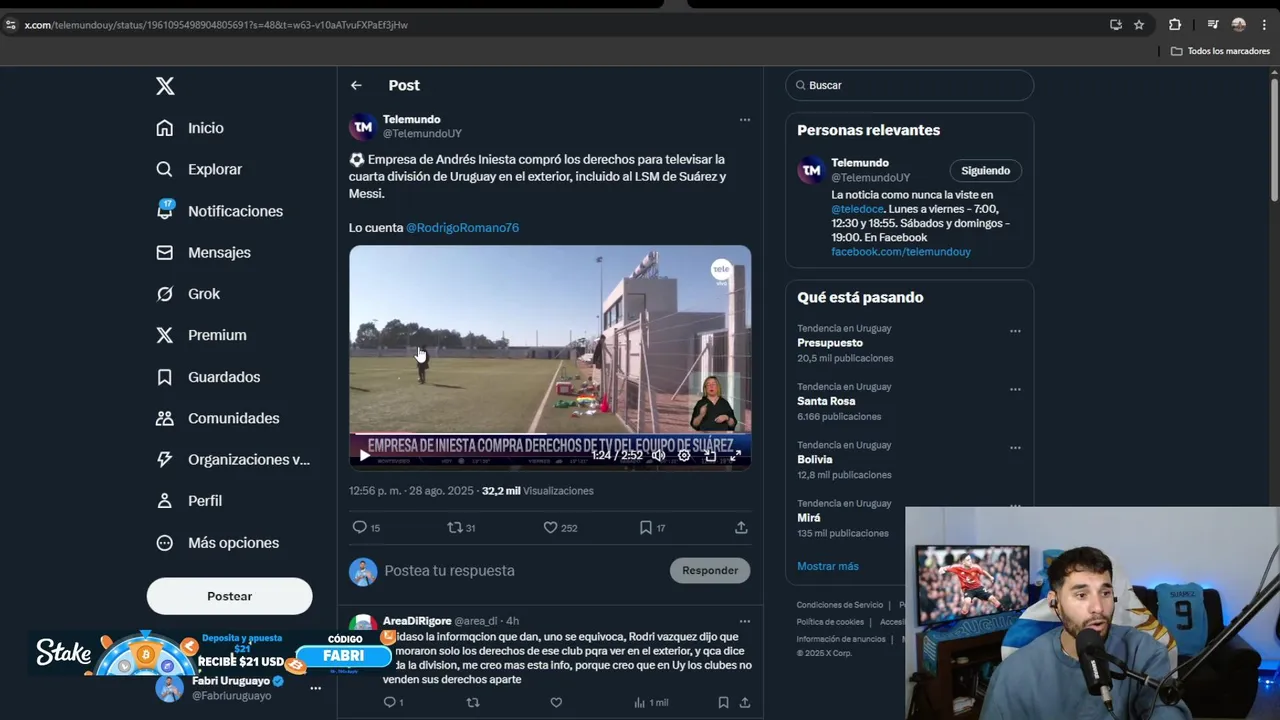Repost the Telemundo post, 31 reposts
The image size is (1280, 720).
[x=461, y=528]
